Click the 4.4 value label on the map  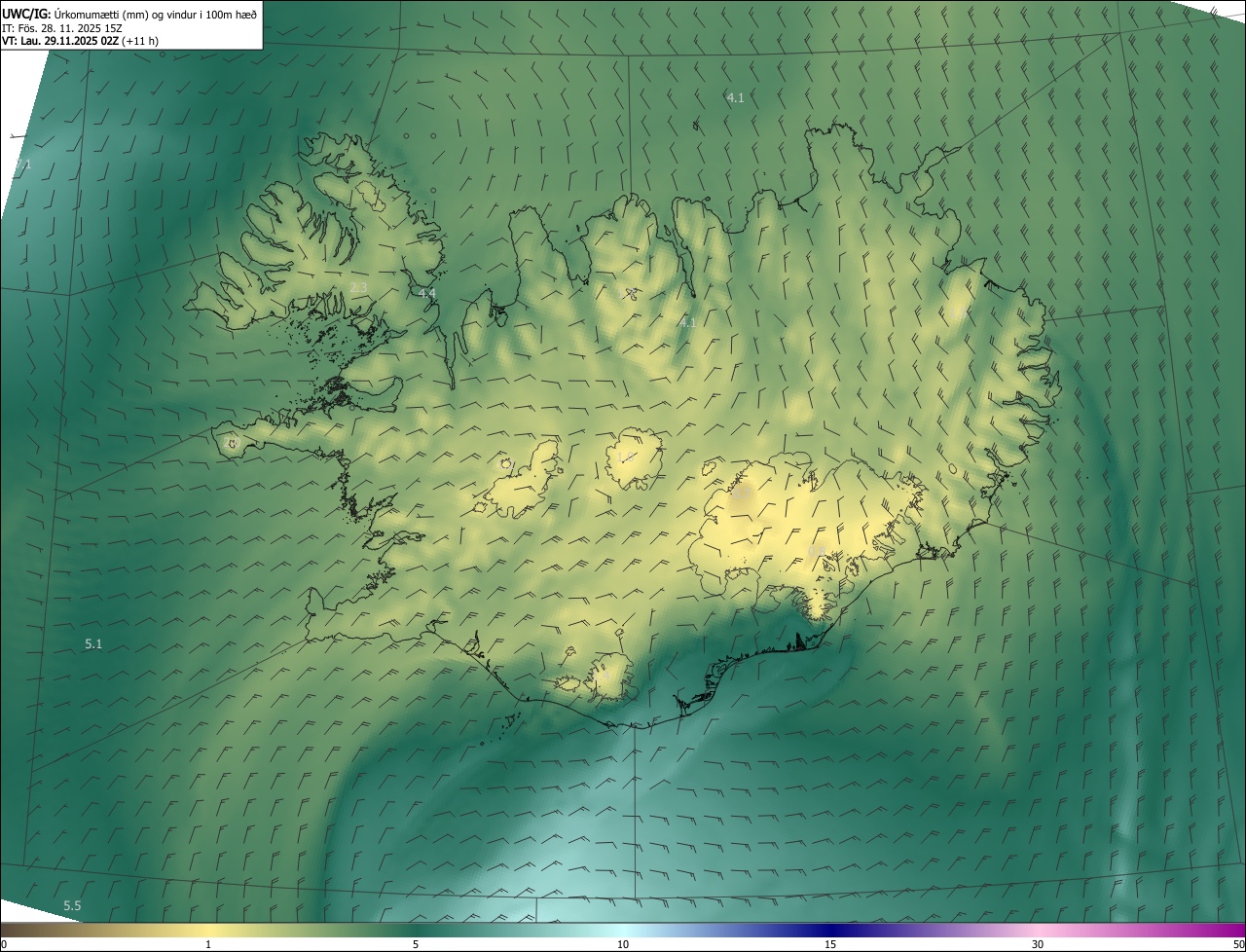[x=426, y=293]
